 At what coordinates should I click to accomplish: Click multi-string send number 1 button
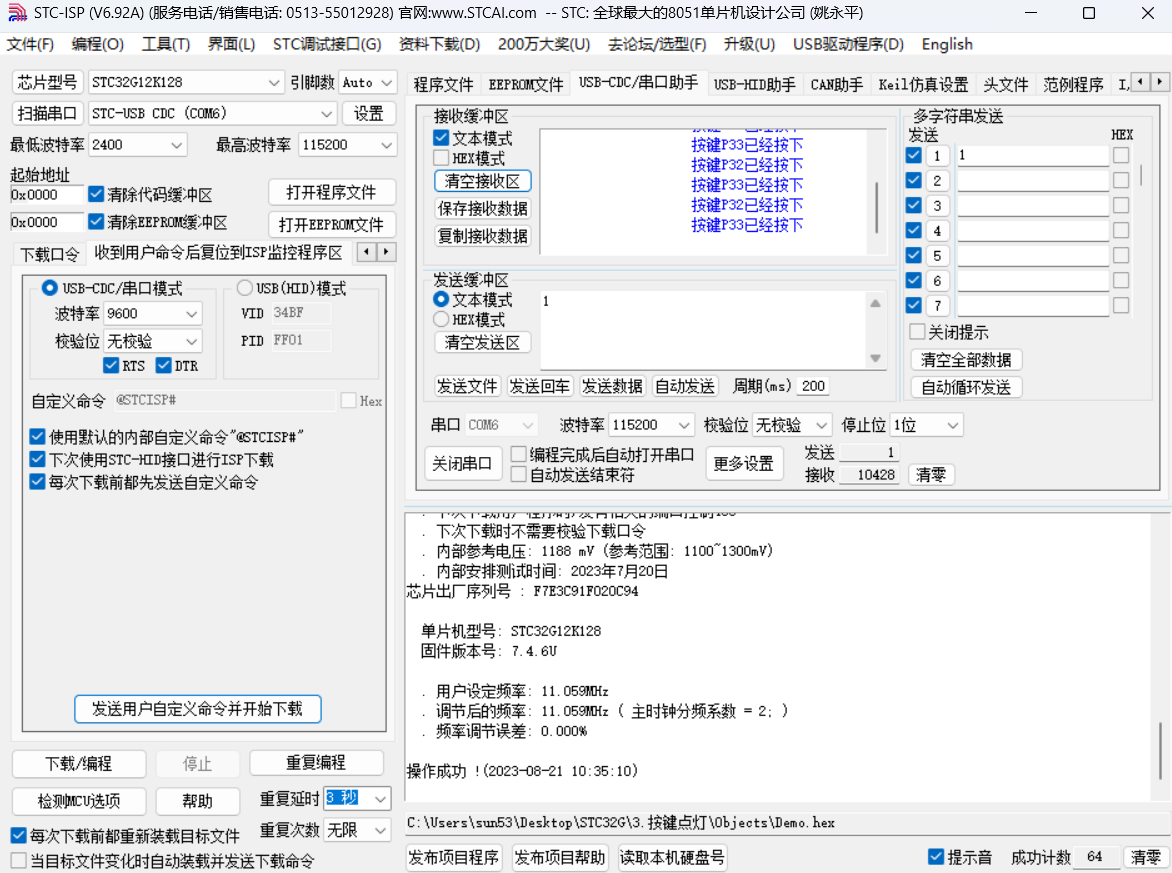pos(937,155)
